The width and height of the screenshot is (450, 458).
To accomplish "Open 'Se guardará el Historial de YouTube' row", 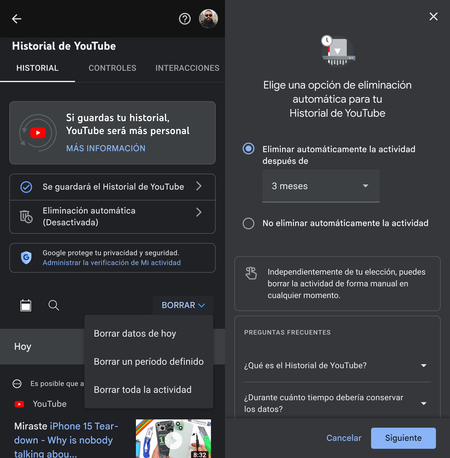I will point(112,187).
